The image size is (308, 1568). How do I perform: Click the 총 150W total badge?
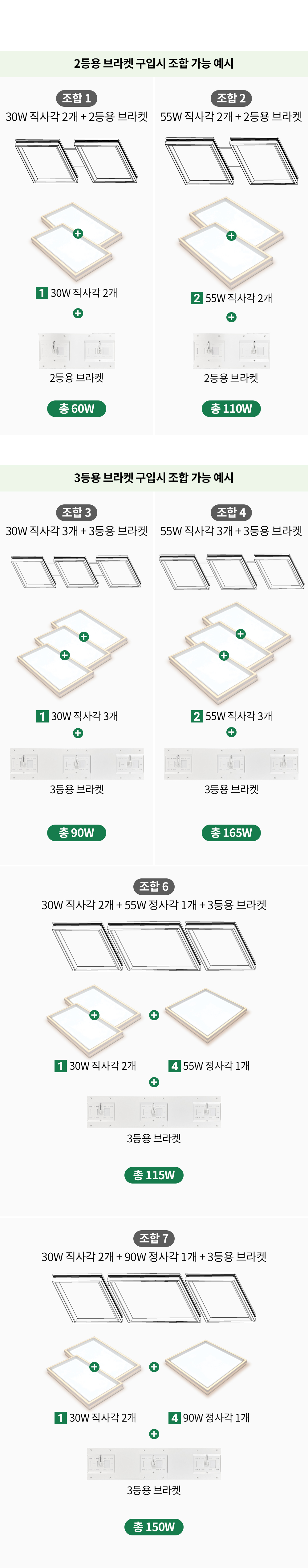point(154,1526)
